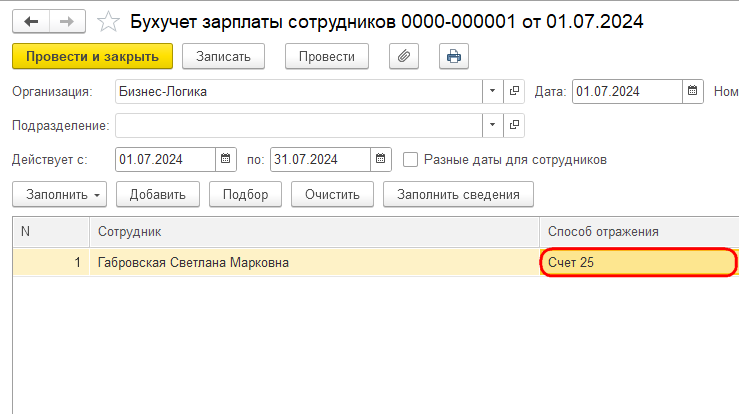739x414 pixels.
Task: Post document with Провести button
Action: (x=327, y=57)
